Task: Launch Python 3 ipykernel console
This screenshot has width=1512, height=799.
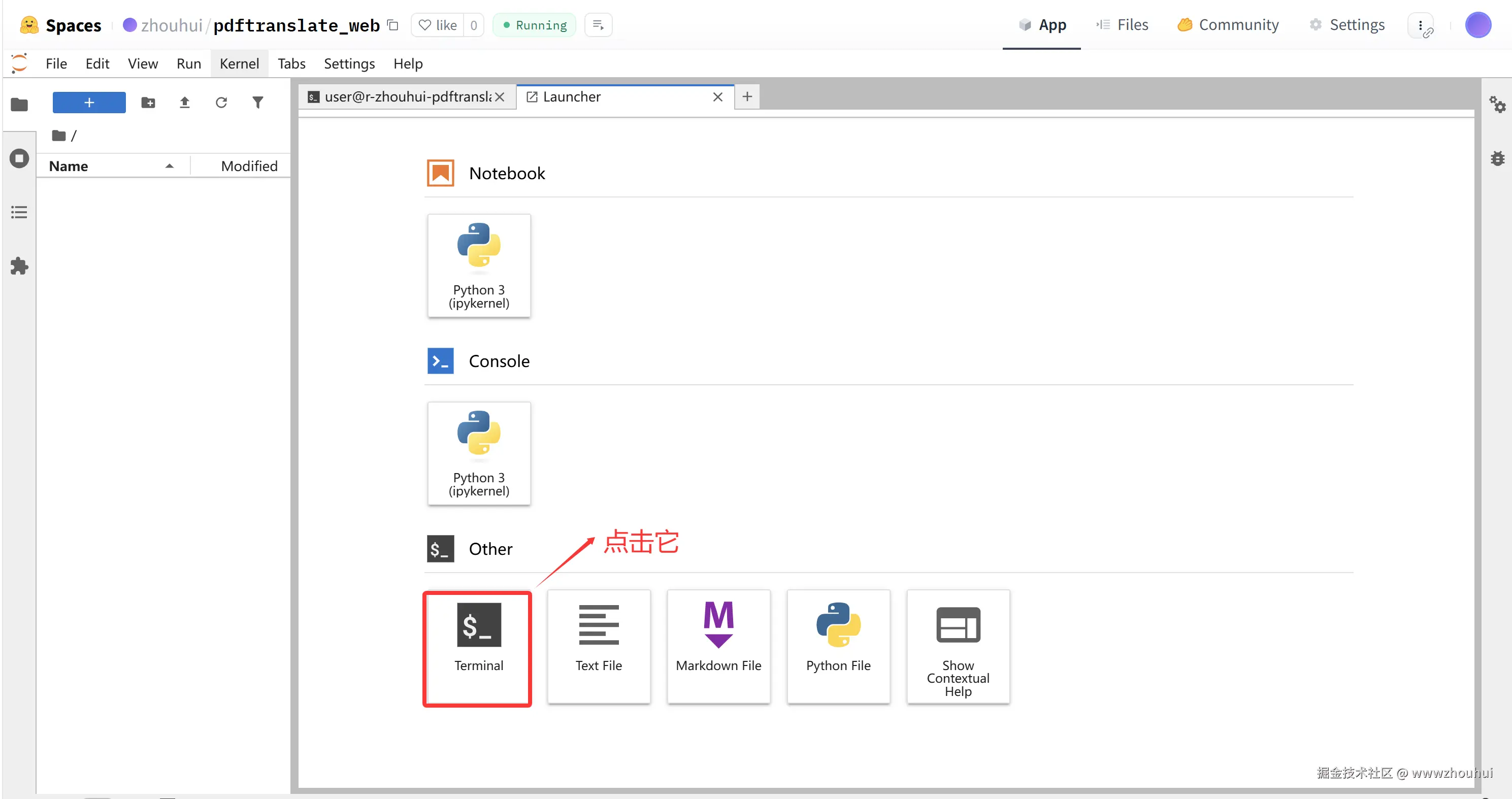Action: 478,453
